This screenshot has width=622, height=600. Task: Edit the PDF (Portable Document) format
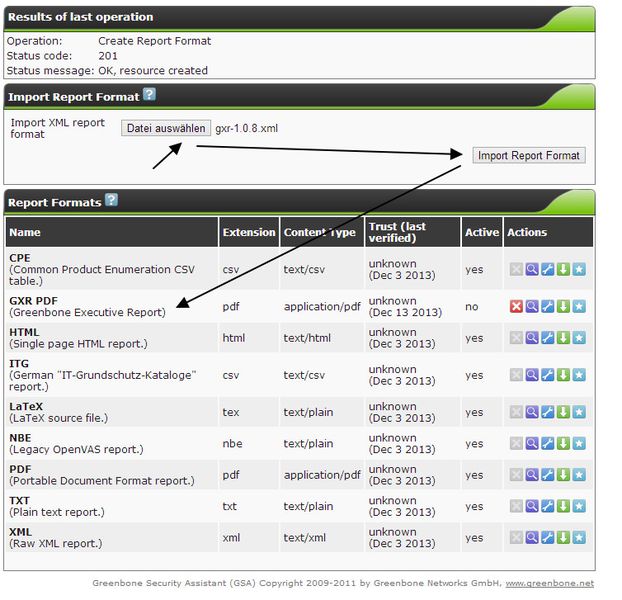[547, 475]
